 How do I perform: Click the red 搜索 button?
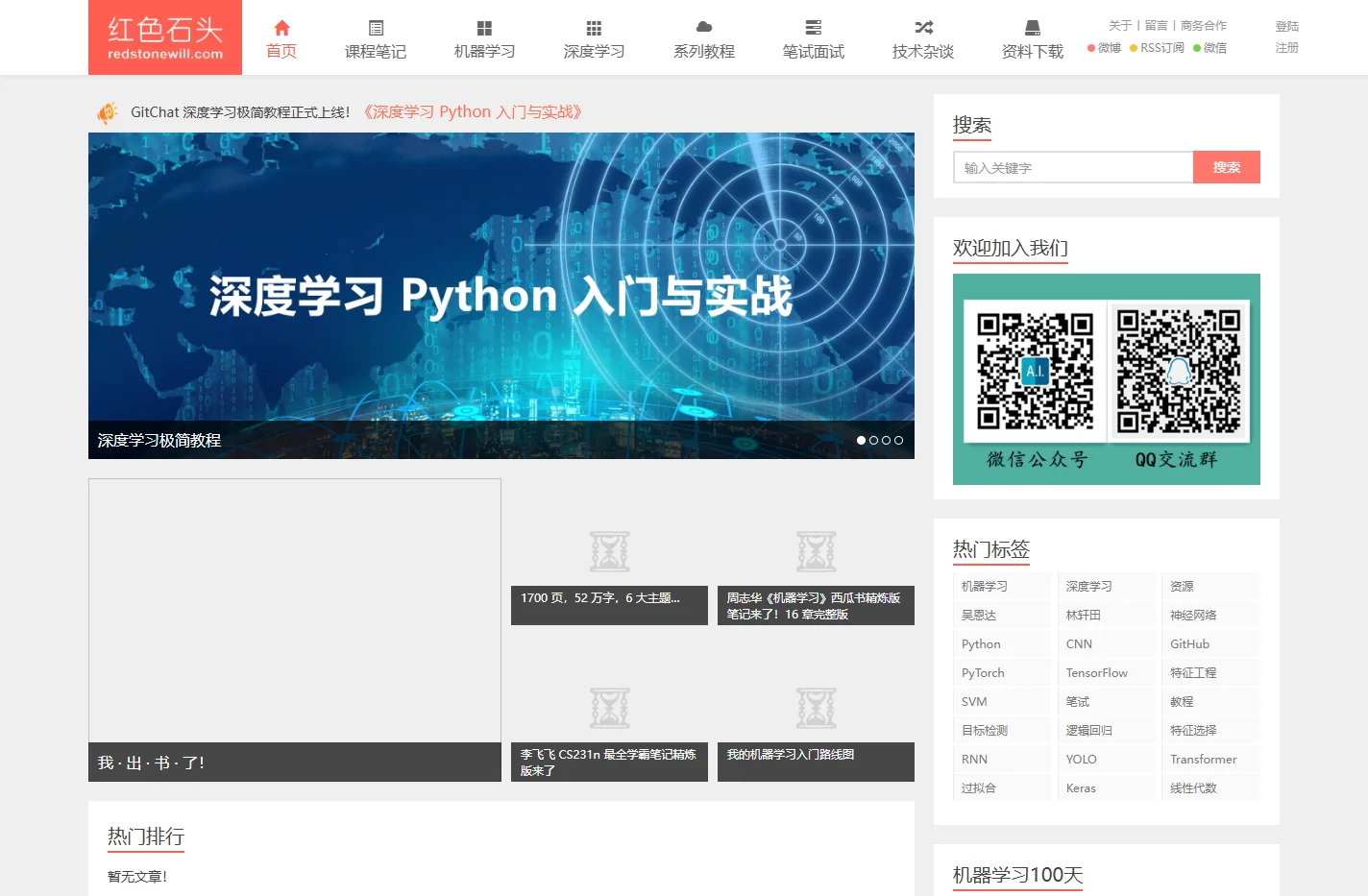pyautogui.click(x=1227, y=167)
